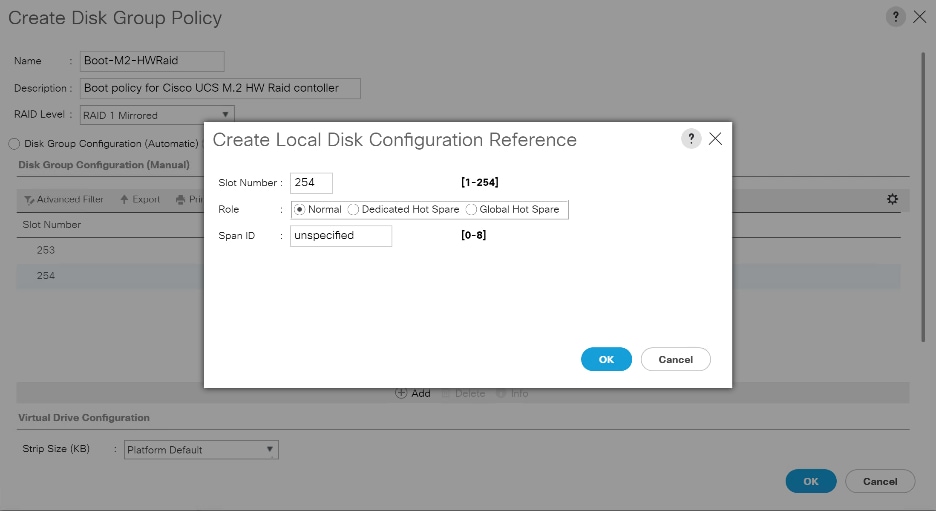The height and width of the screenshot is (511, 936).
Task: Click the Add plus icon
Action: tap(401, 393)
